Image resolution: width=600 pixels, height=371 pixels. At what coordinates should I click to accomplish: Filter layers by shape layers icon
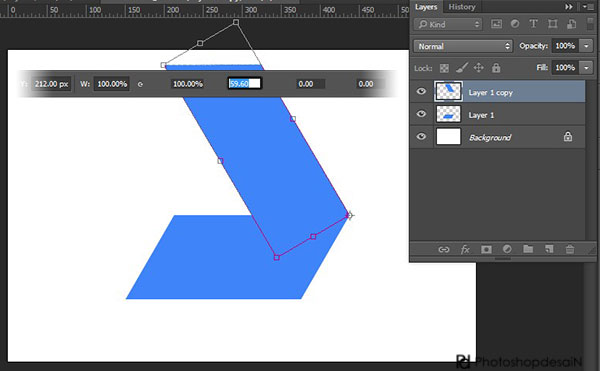(x=552, y=24)
